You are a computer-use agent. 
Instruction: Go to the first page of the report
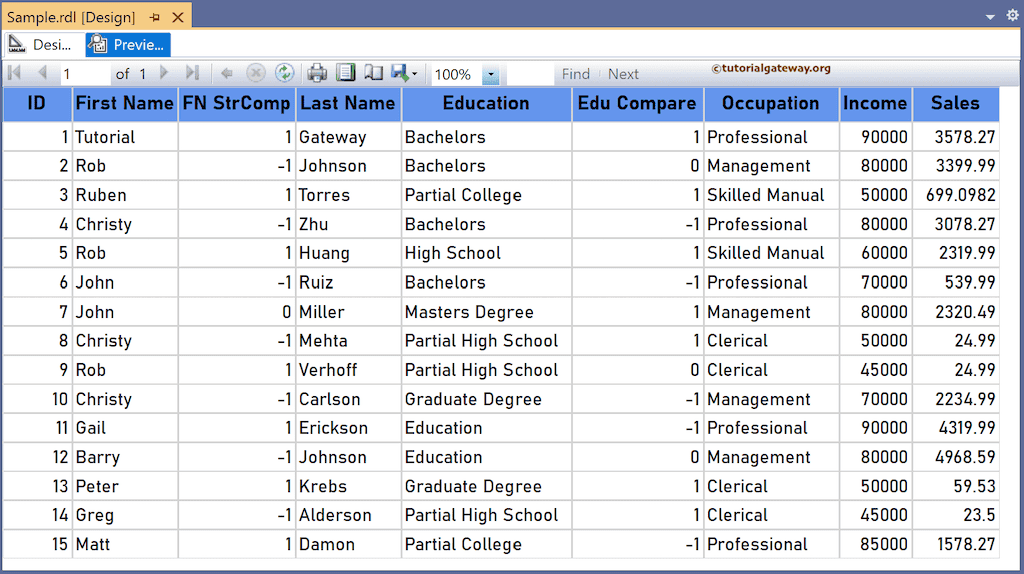[14, 73]
